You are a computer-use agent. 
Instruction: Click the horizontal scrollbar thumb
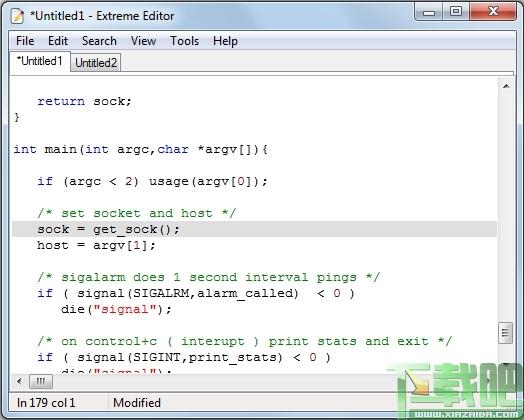click(x=41, y=381)
